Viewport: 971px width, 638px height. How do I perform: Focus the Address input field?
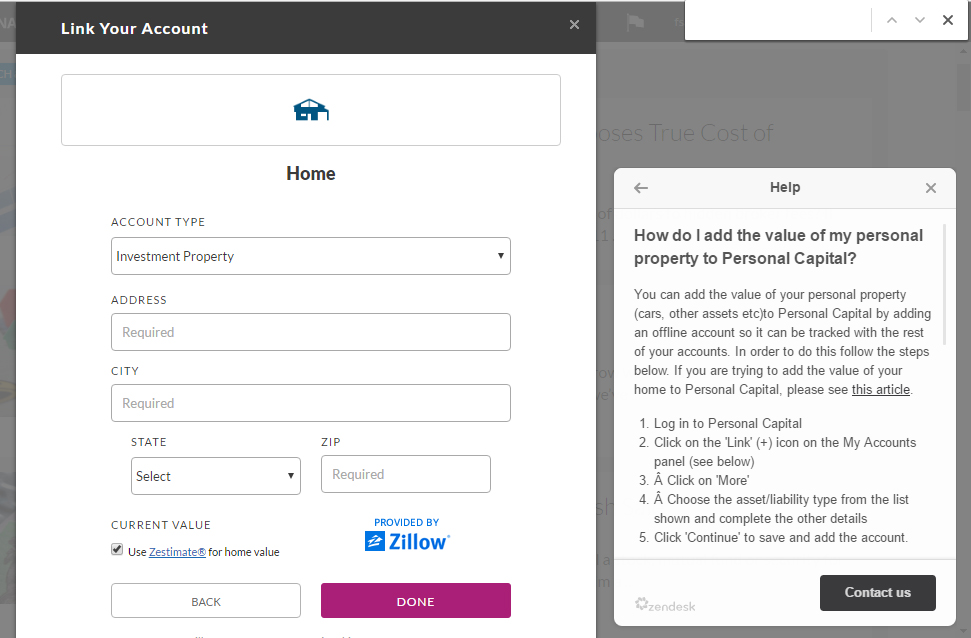tap(311, 332)
